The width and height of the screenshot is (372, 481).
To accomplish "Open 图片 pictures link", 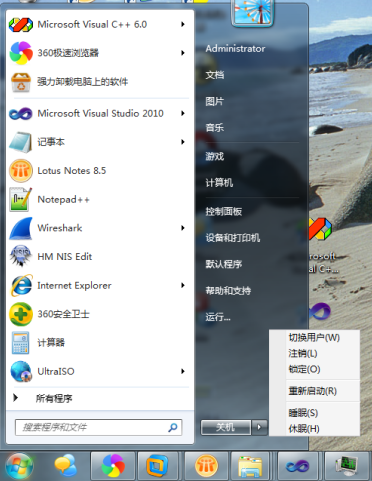I will [215, 102].
